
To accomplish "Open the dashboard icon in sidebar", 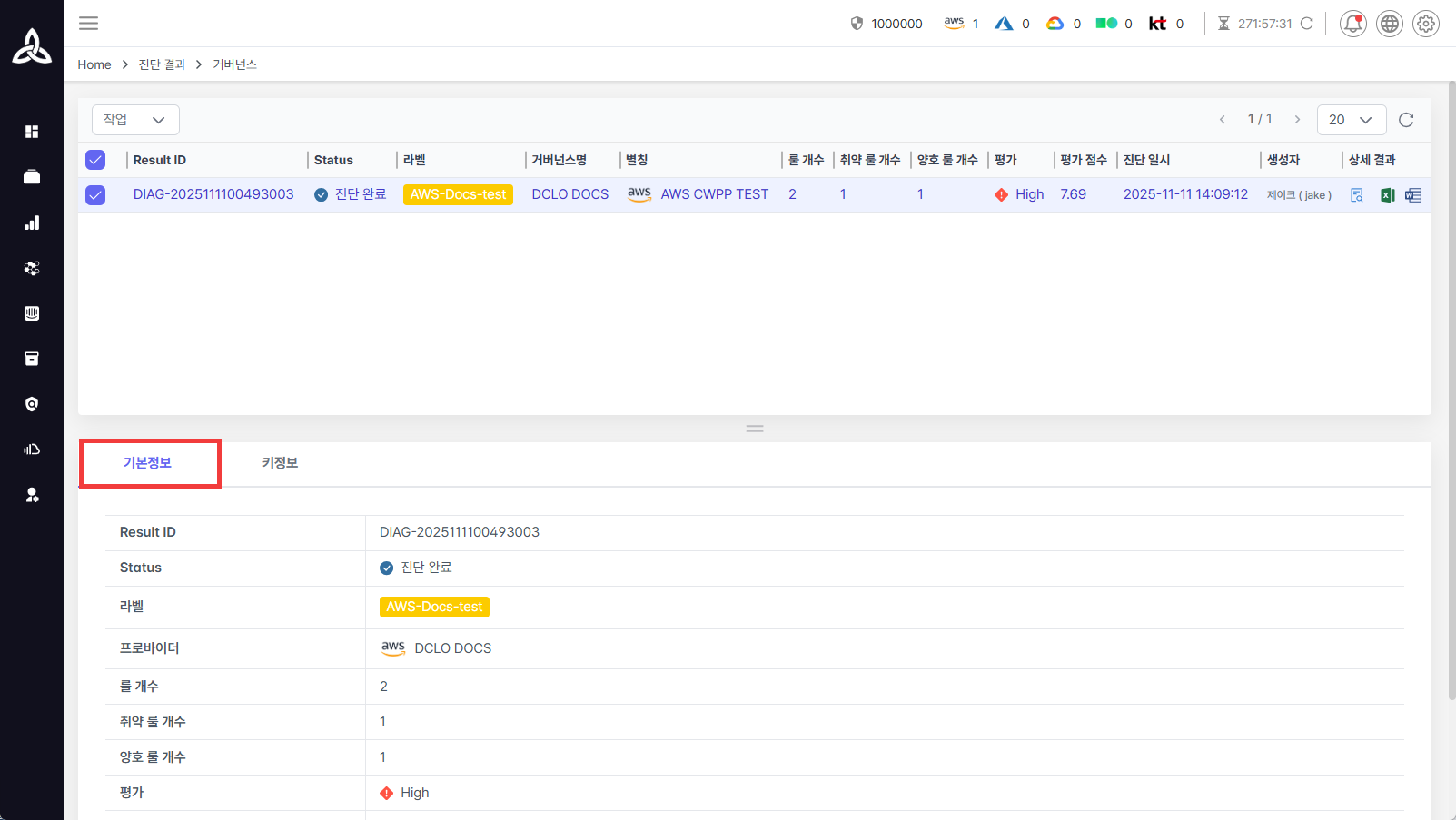I will point(32,132).
